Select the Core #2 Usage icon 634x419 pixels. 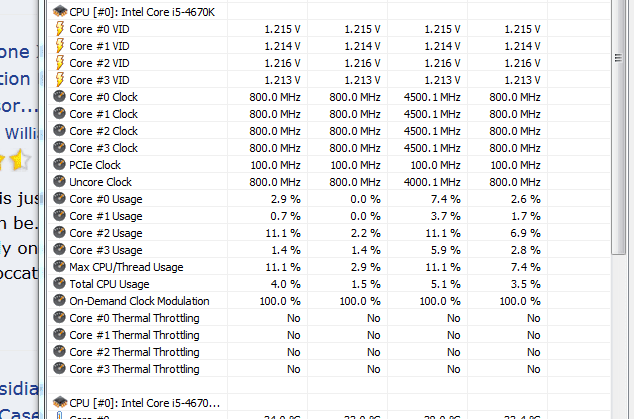coord(58,233)
